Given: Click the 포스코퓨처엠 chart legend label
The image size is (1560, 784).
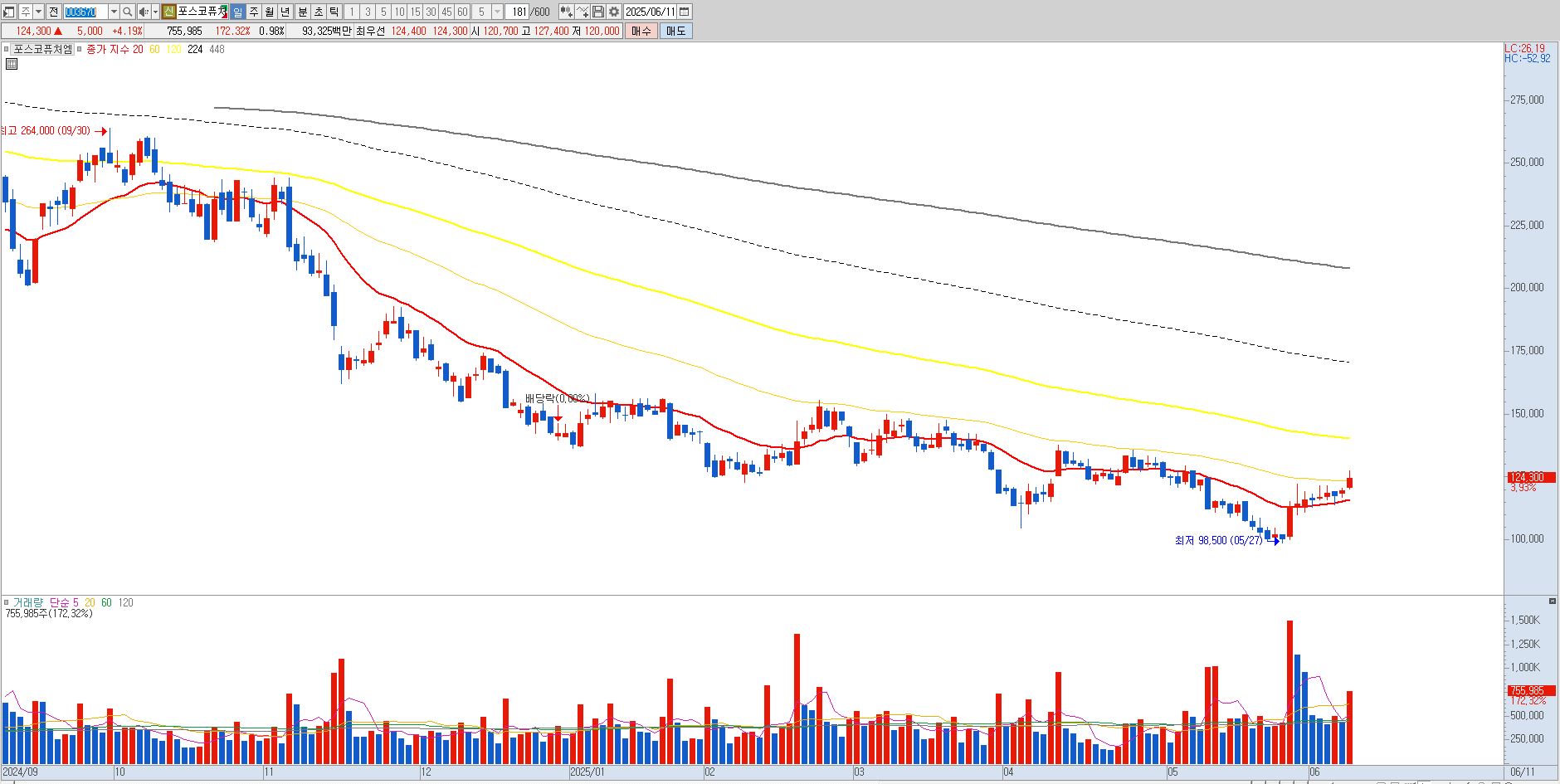Looking at the screenshot, I should [x=42, y=49].
